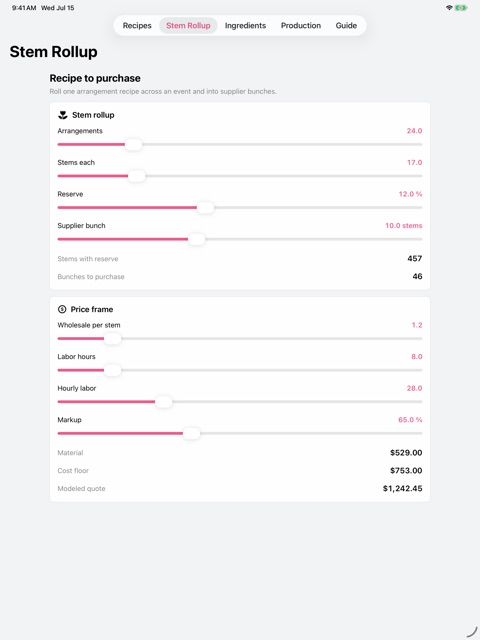
Task: Tap the battery icon in status bar
Action: [461, 8]
